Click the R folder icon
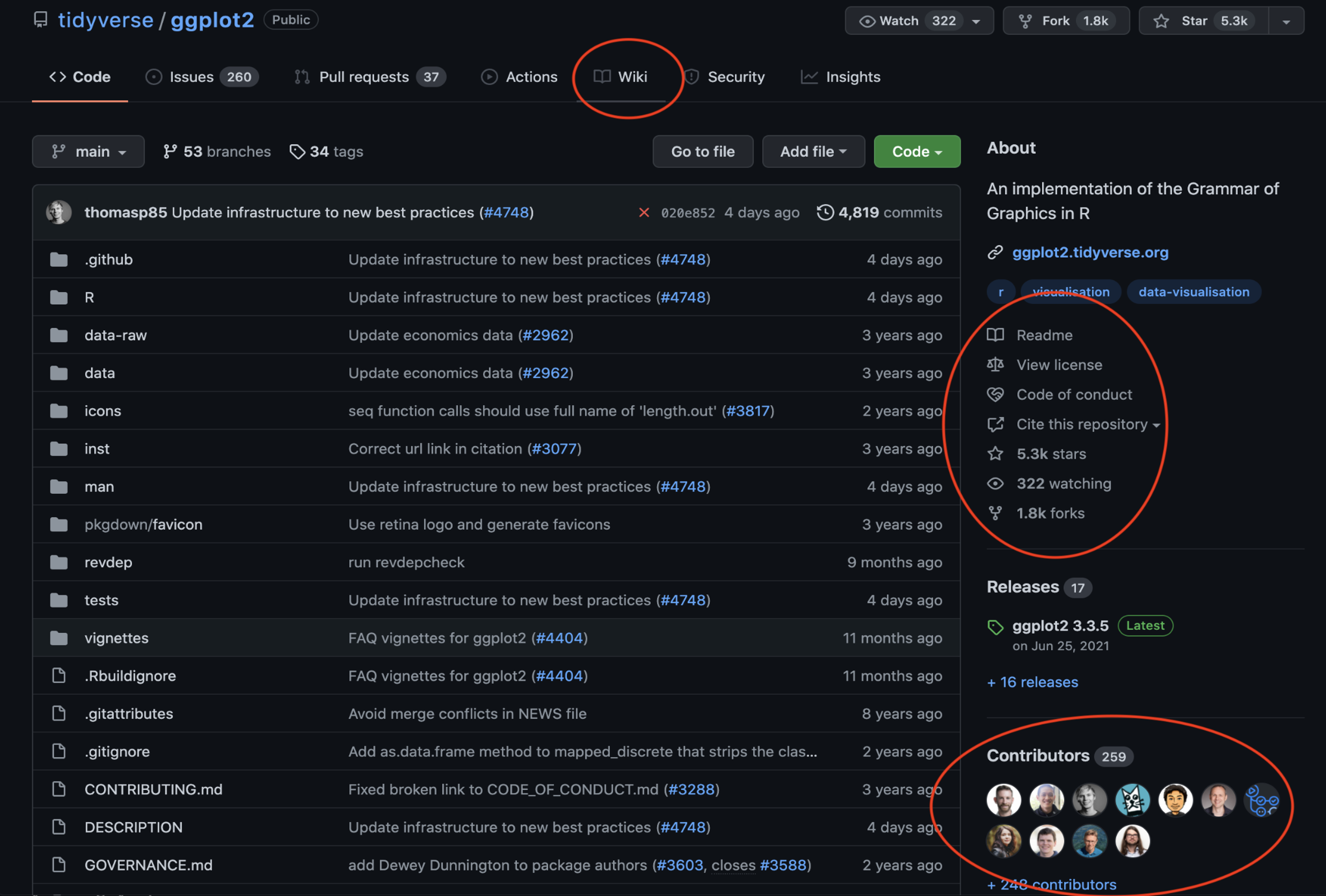Viewport: 1326px width, 896px height. (x=58, y=297)
